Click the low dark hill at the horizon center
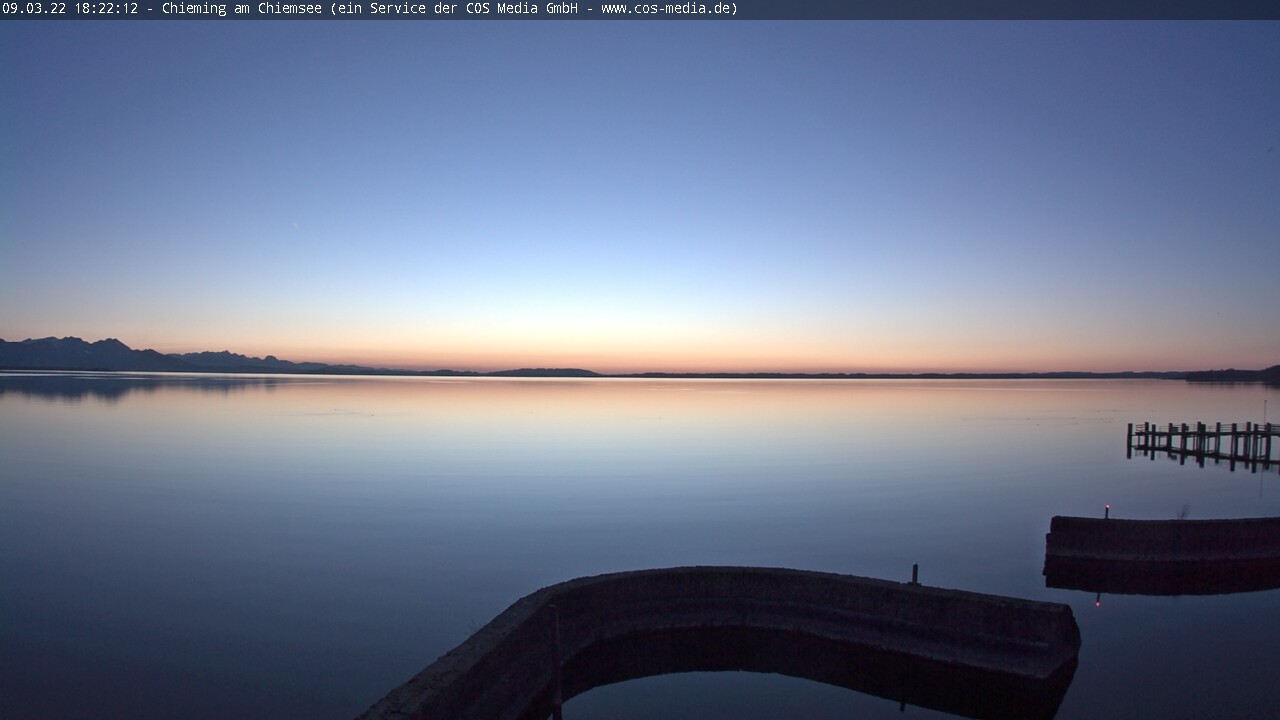 click(x=545, y=372)
